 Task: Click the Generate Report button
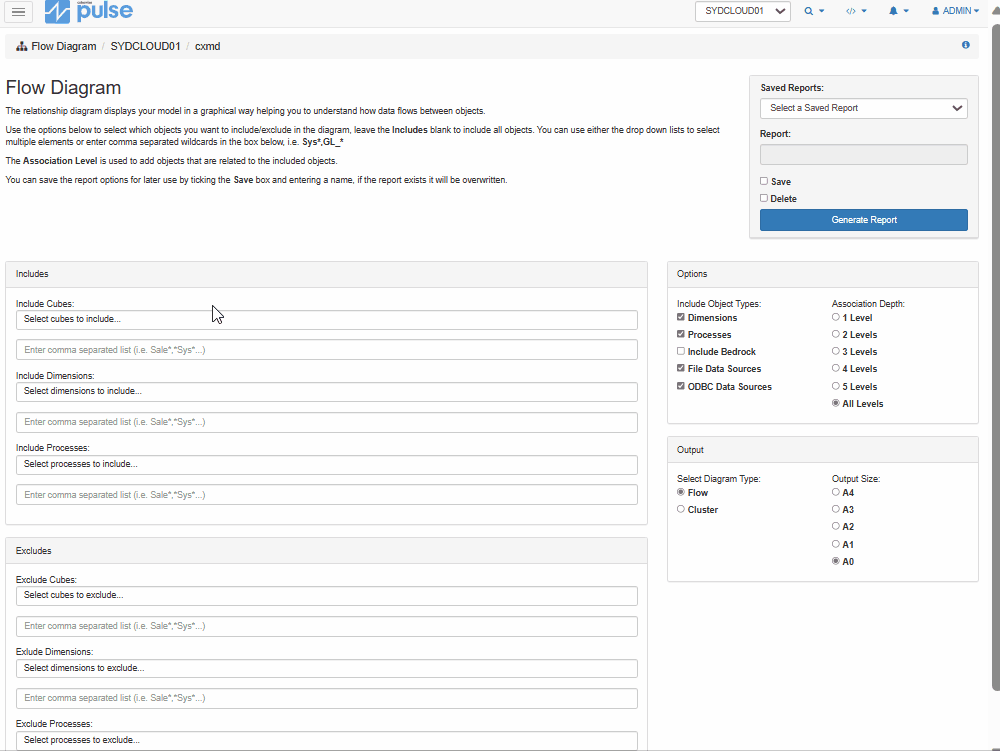(x=863, y=219)
